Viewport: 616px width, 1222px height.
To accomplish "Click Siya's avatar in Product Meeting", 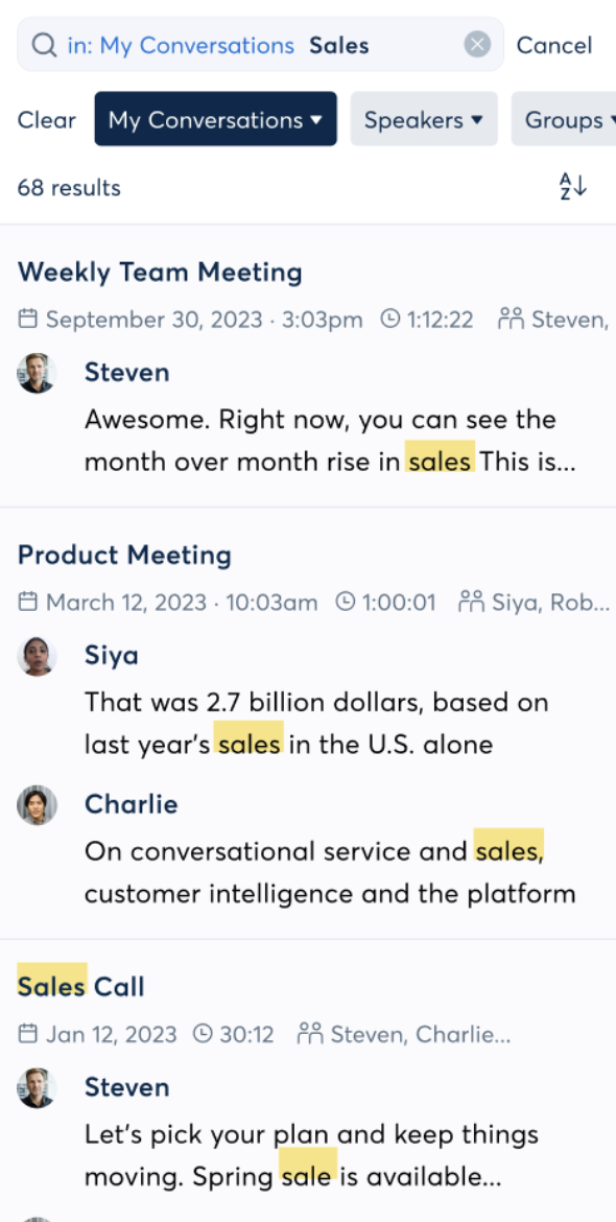I will click(x=36, y=656).
